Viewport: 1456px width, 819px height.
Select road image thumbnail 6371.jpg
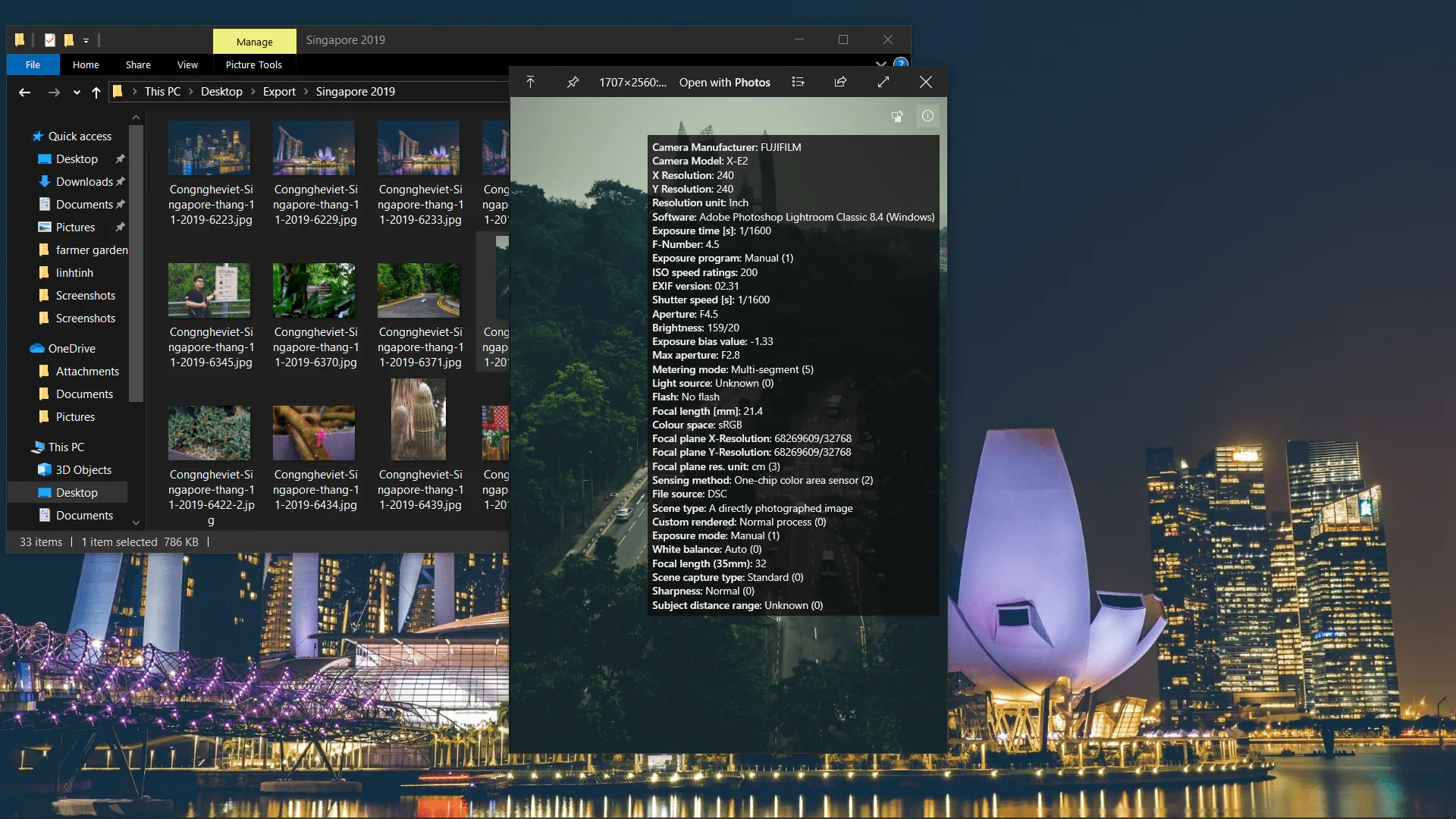[x=419, y=290]
